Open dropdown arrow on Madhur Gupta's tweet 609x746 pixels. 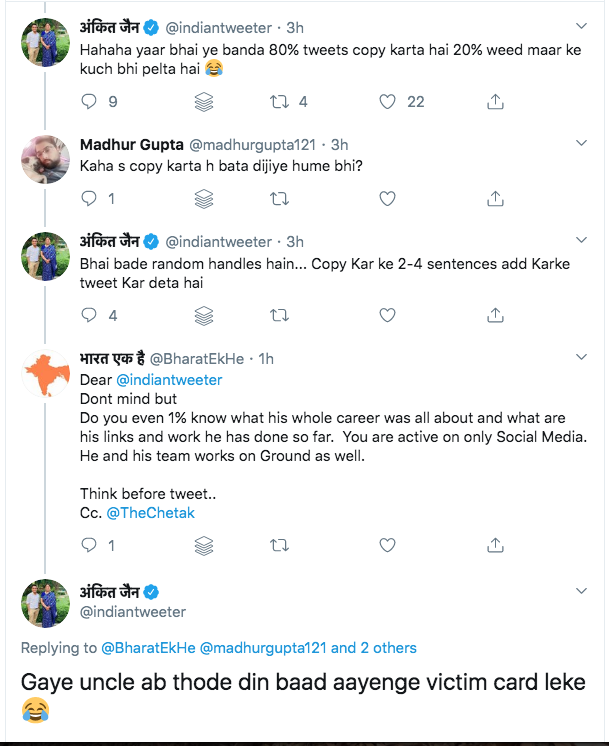pos(583,144)
